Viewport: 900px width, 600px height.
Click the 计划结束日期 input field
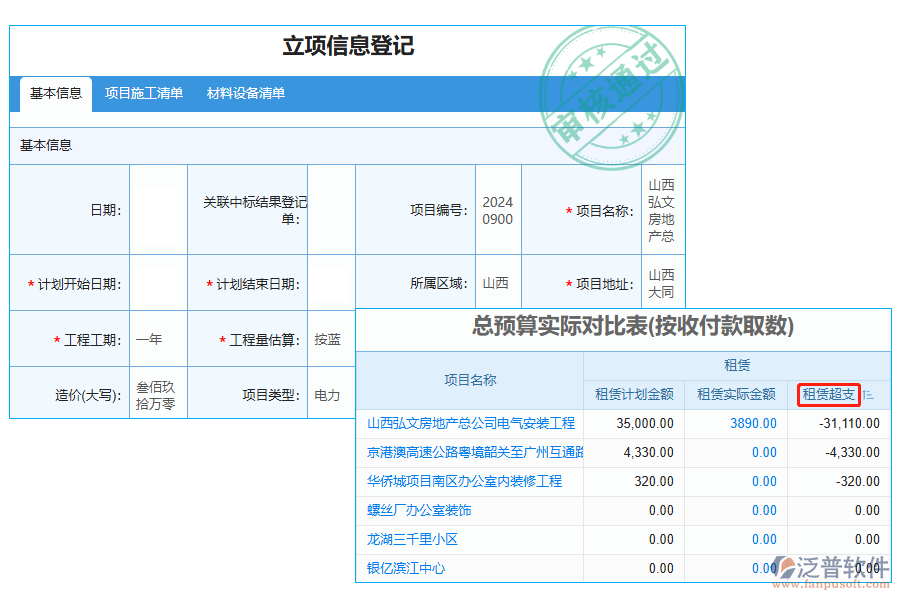pyautogui.click(x=331, y=283)
